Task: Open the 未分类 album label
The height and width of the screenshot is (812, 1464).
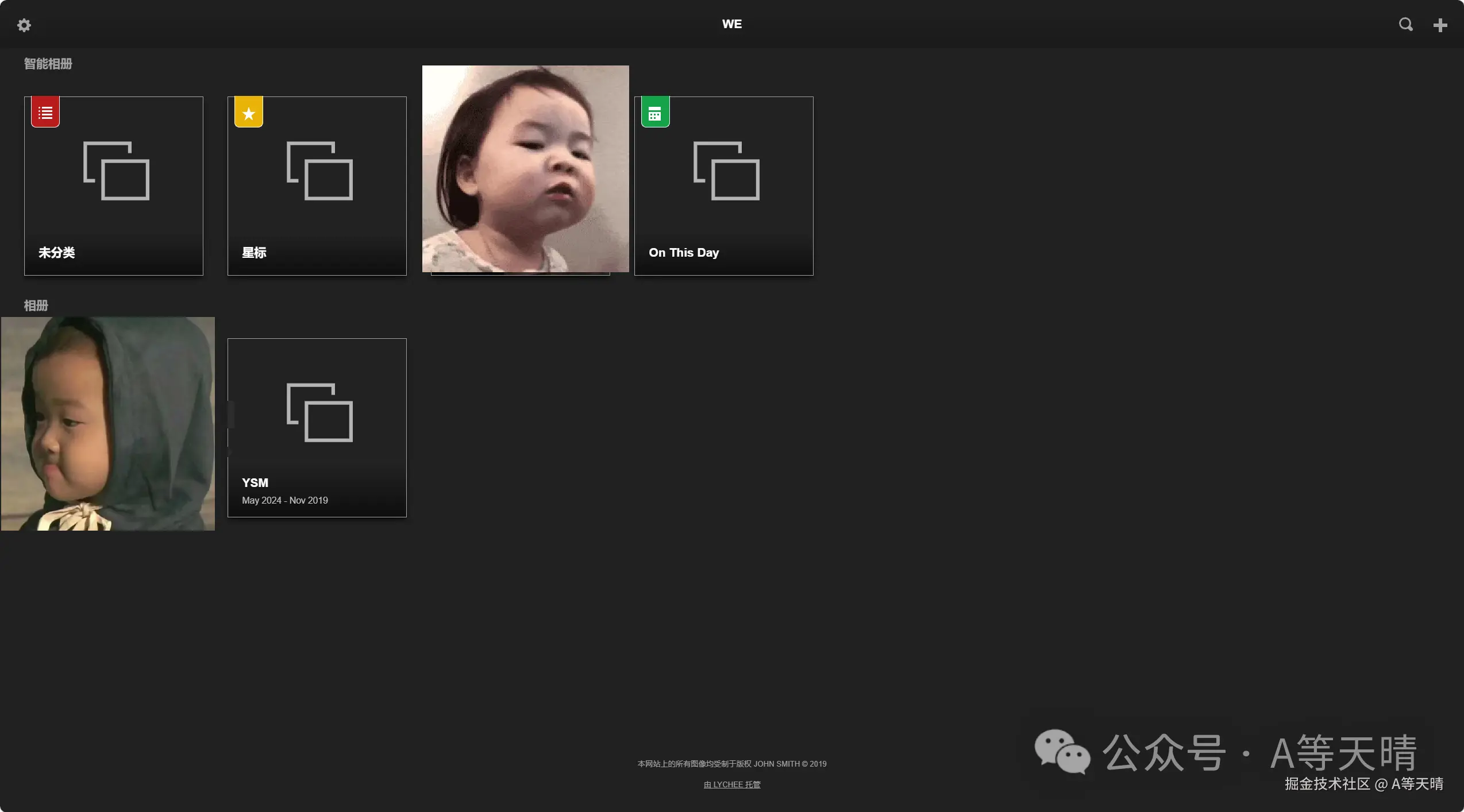Action: pyautogui.click(x=56, y=253)
